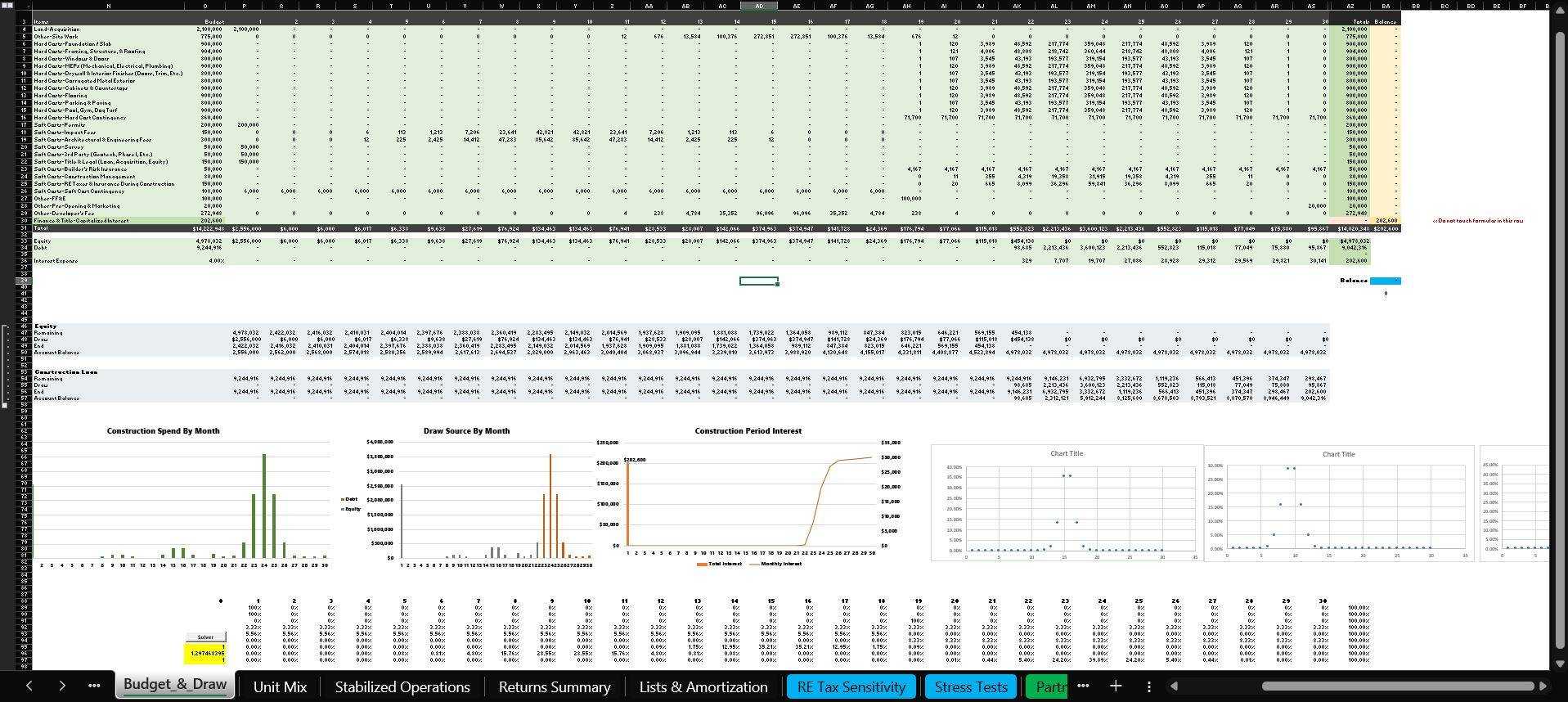Select the second Chart Title scatter chart
The width and height of the screenshot is (1568, 702).
point(1338,503)
